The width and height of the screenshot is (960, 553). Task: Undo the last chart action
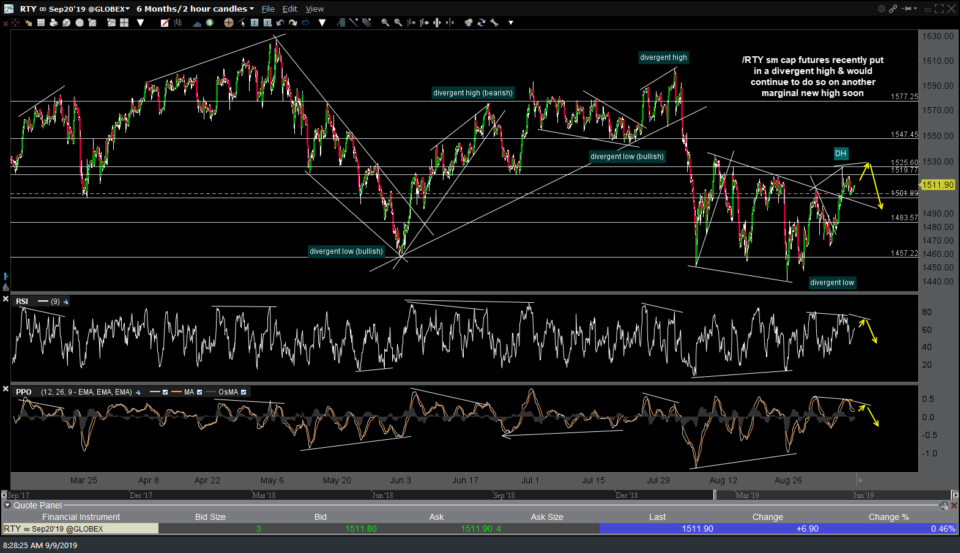tap(280, 23)
